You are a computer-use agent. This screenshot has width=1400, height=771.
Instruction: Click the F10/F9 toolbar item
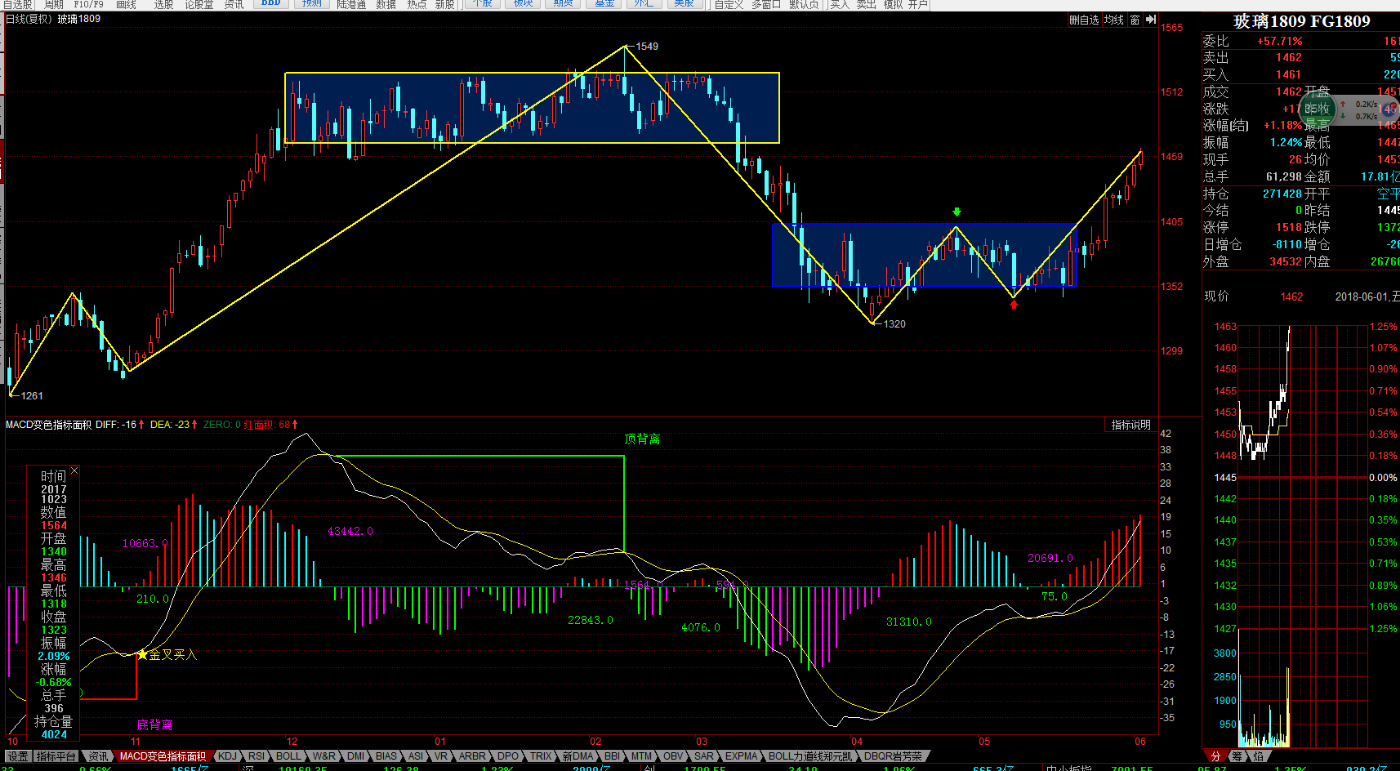pyautogui.click(x=88, y=5)
